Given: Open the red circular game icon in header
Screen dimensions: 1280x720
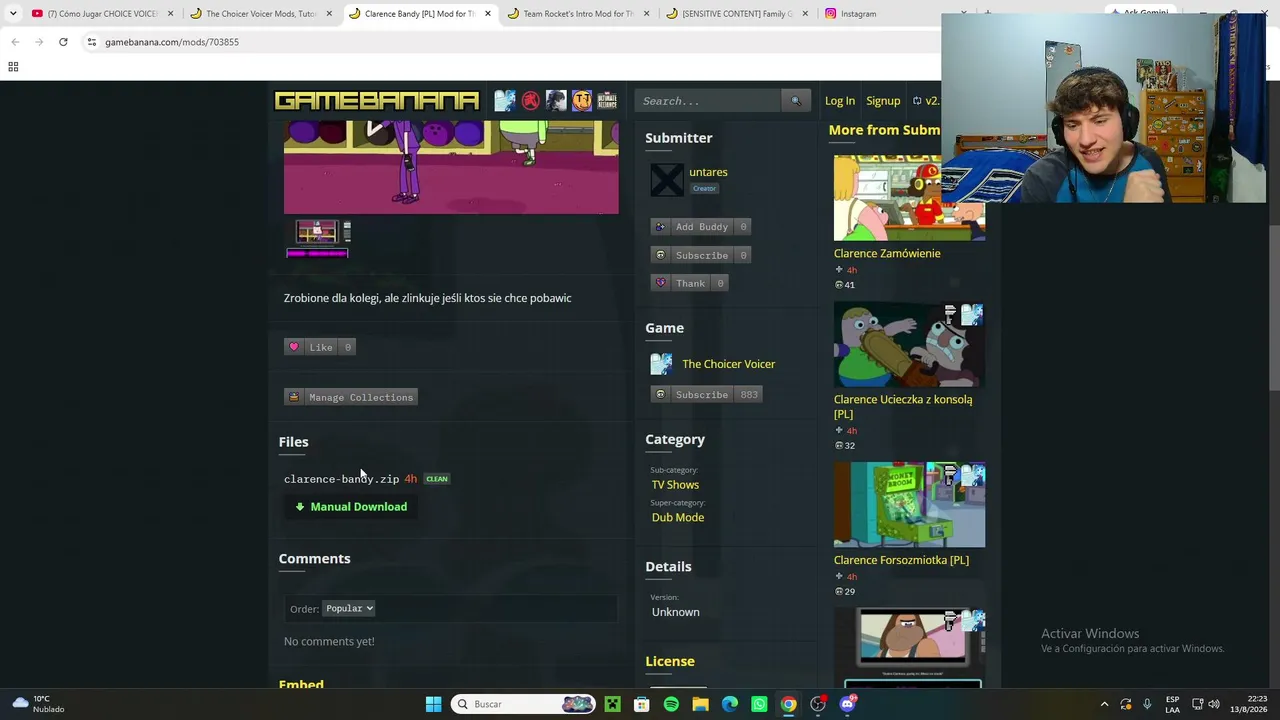Looking at the screenshot, I should [530, 101].
